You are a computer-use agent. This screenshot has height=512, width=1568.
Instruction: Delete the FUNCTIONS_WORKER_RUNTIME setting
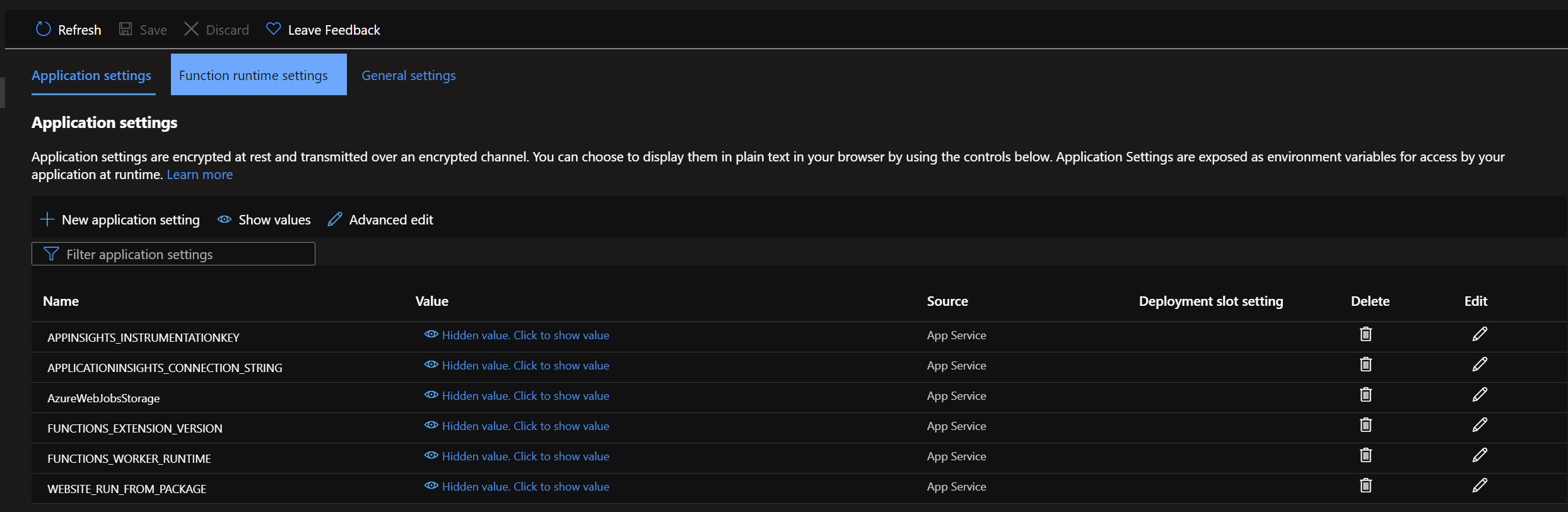[x=1366, y=455]
